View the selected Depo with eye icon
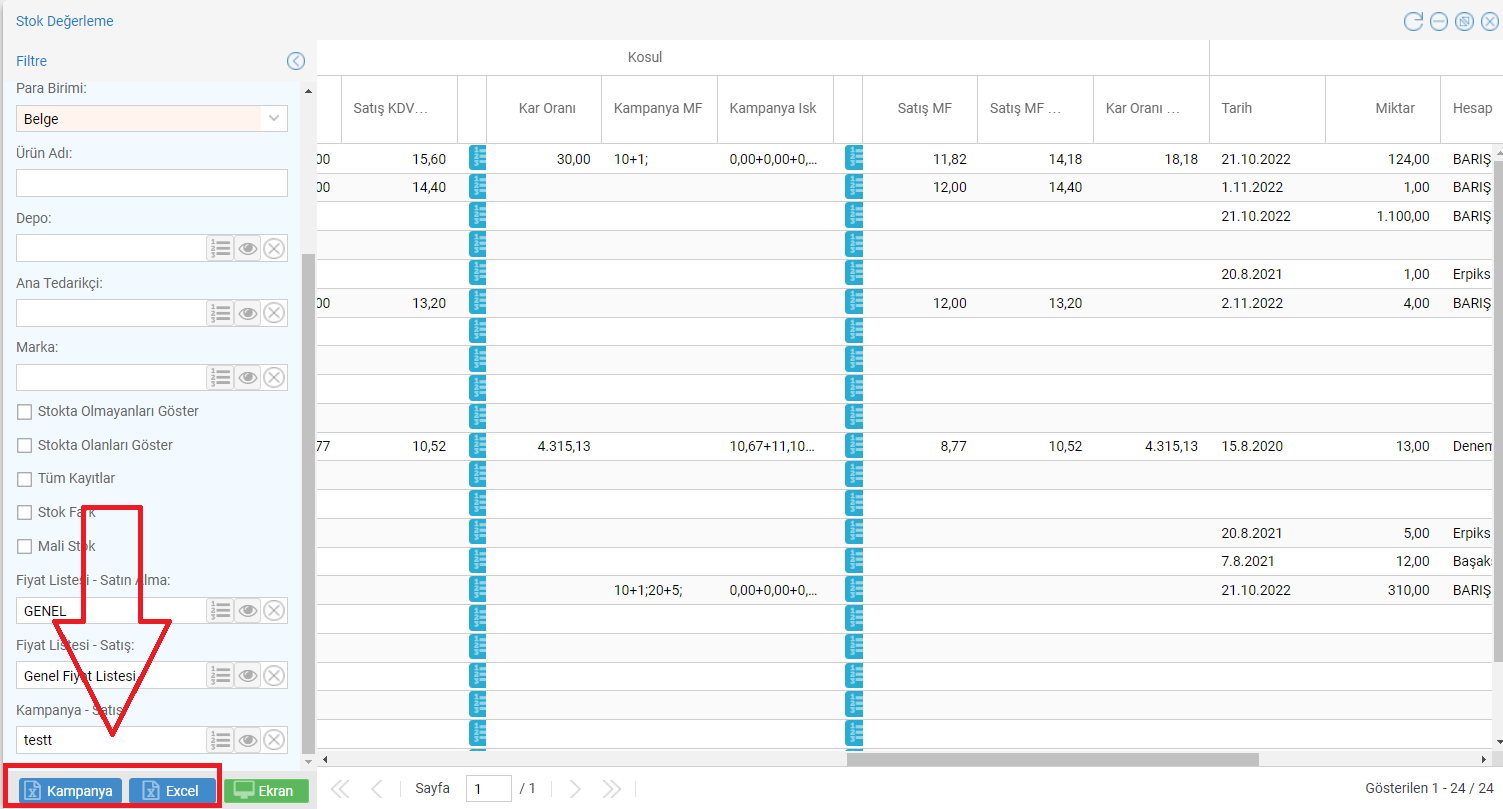 pos(248,248)
